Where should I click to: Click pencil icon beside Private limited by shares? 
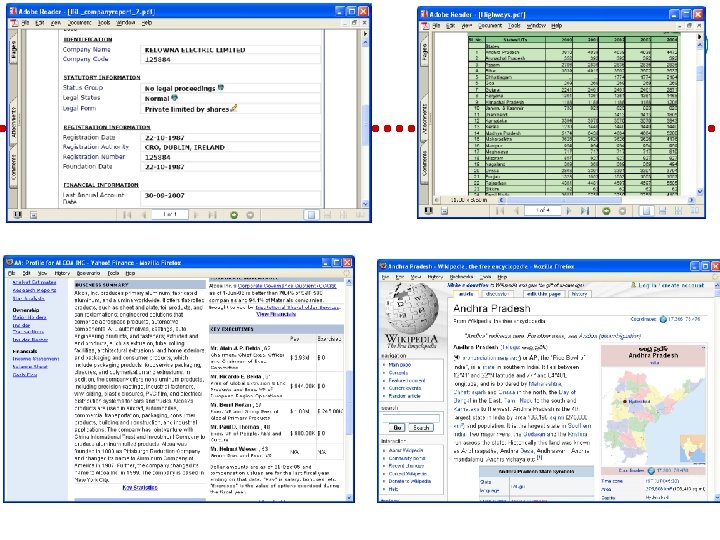(x=234, y=108)
